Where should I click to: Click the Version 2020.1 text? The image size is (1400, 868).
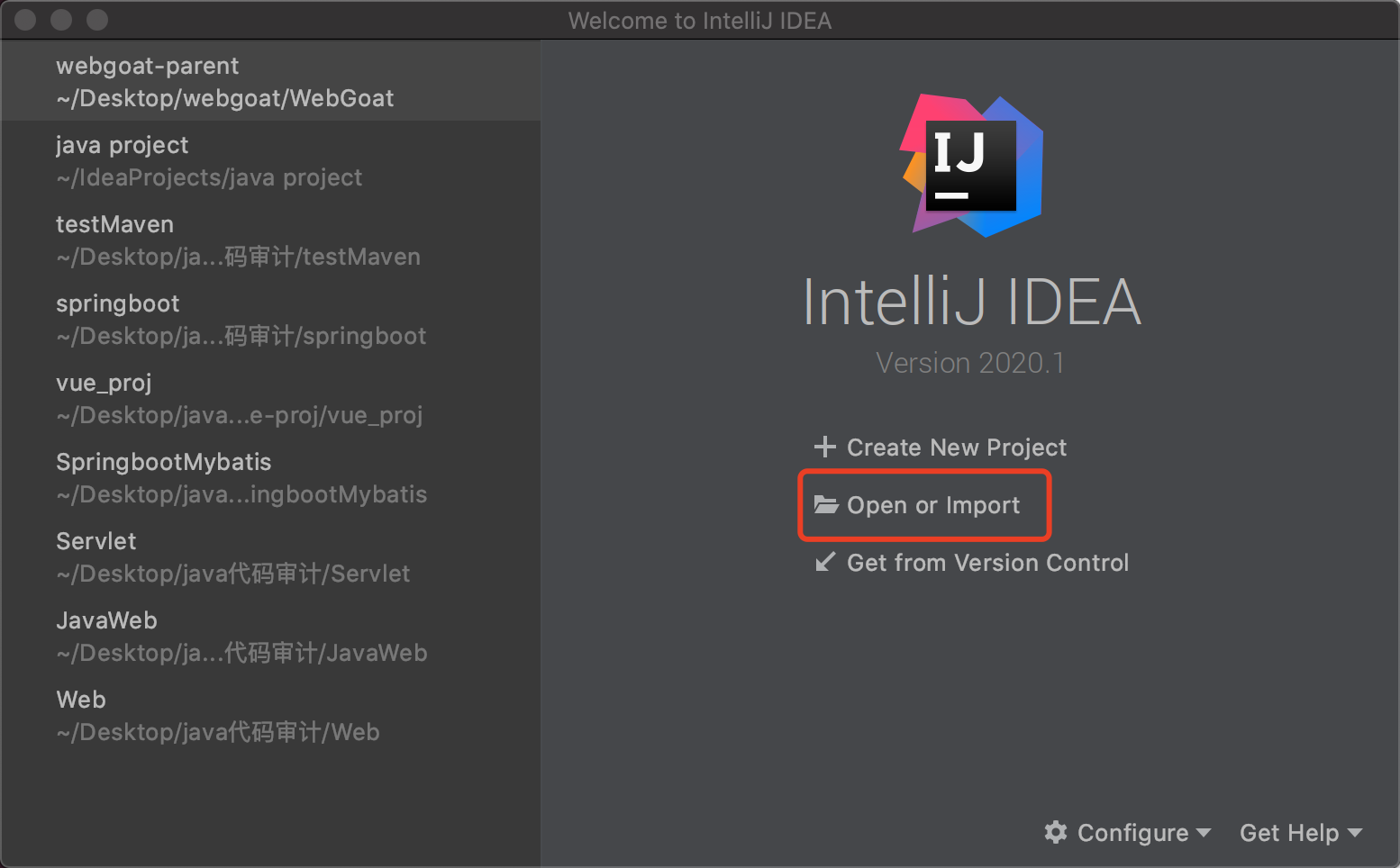pos(970,363)
